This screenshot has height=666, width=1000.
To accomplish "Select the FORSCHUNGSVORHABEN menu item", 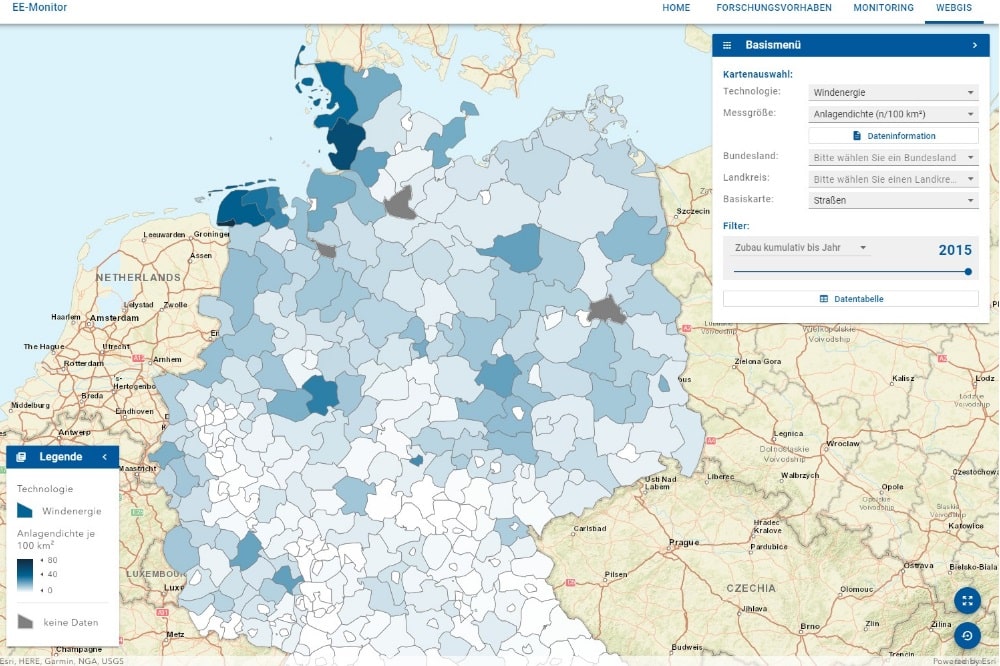I will 775,8.
